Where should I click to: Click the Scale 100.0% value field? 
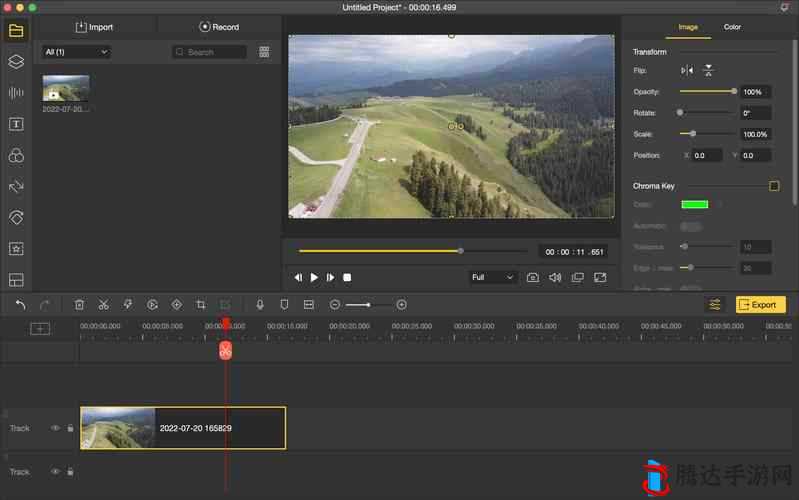(x=755, y=134)
